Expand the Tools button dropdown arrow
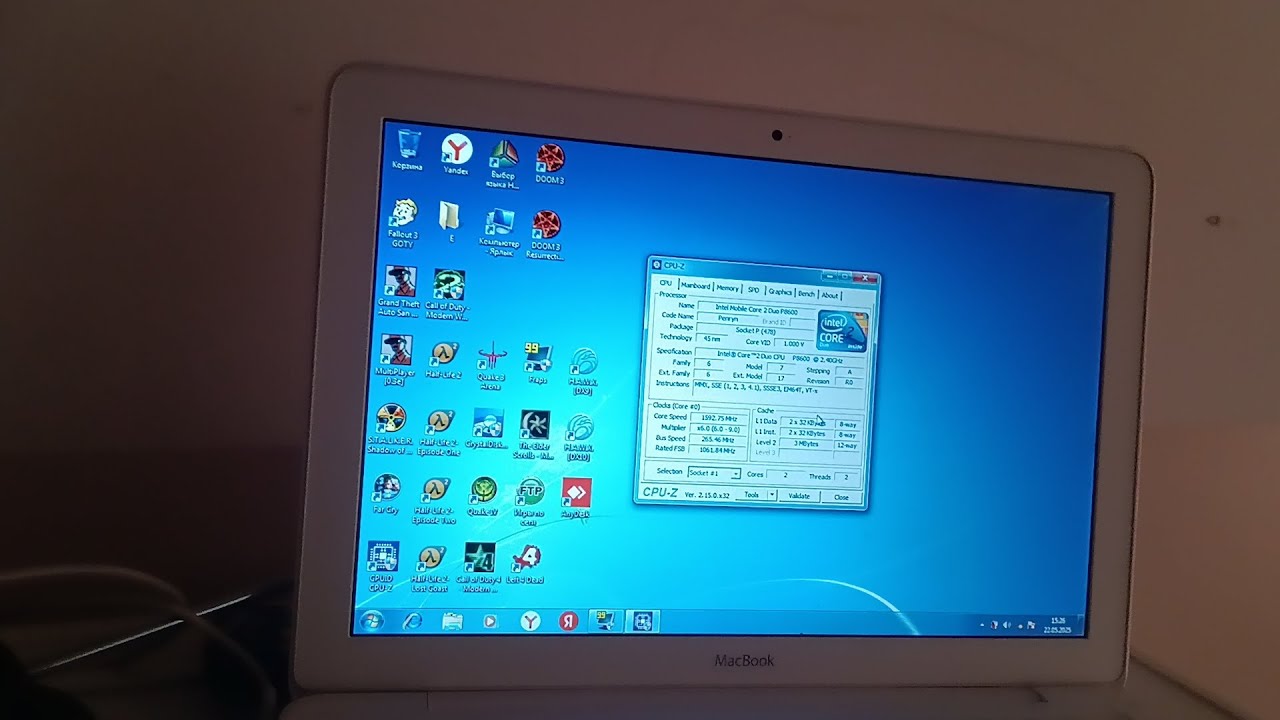 click(x=772, y=495)
